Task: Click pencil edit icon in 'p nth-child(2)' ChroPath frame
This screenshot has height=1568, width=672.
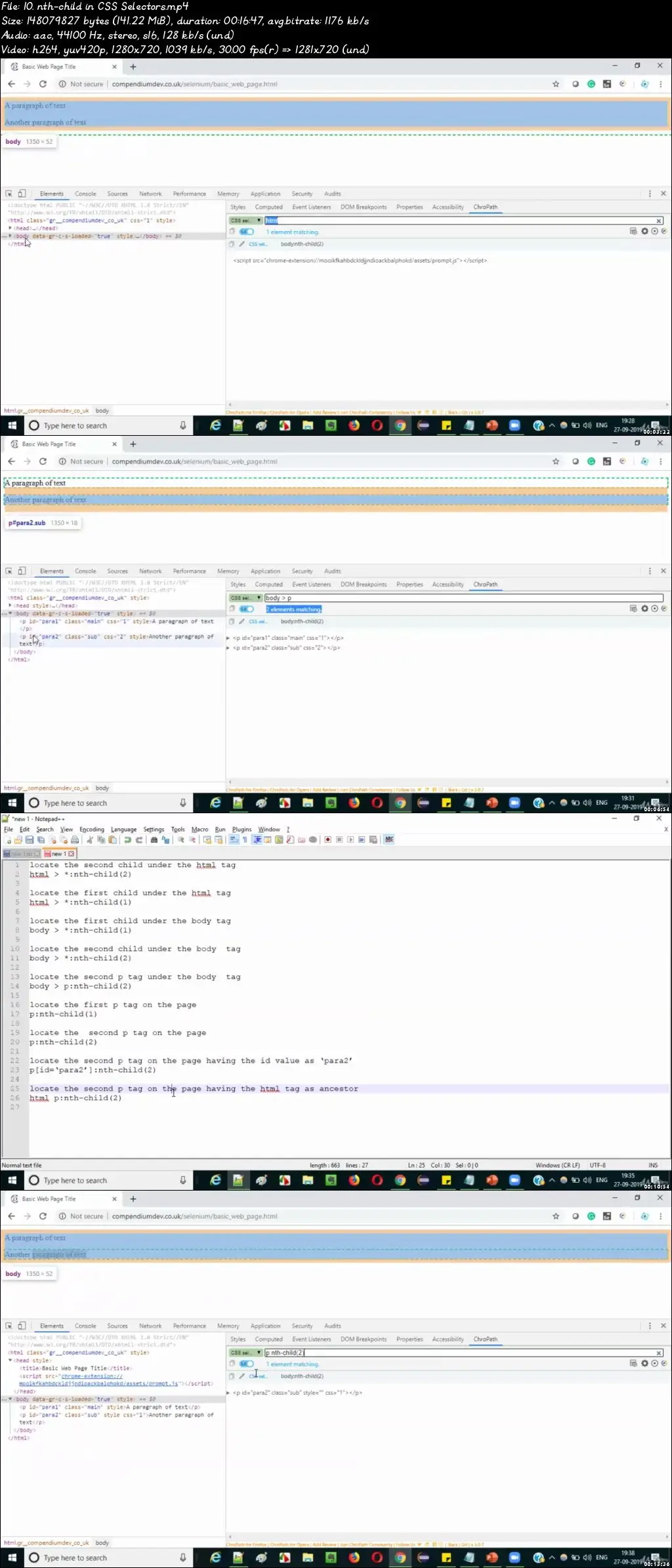Action: coord(241,1376)
